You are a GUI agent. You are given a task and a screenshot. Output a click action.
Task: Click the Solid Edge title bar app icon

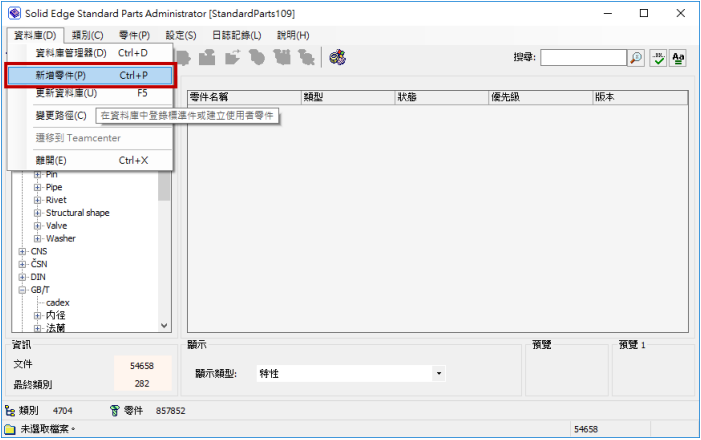tap(14, 13)
